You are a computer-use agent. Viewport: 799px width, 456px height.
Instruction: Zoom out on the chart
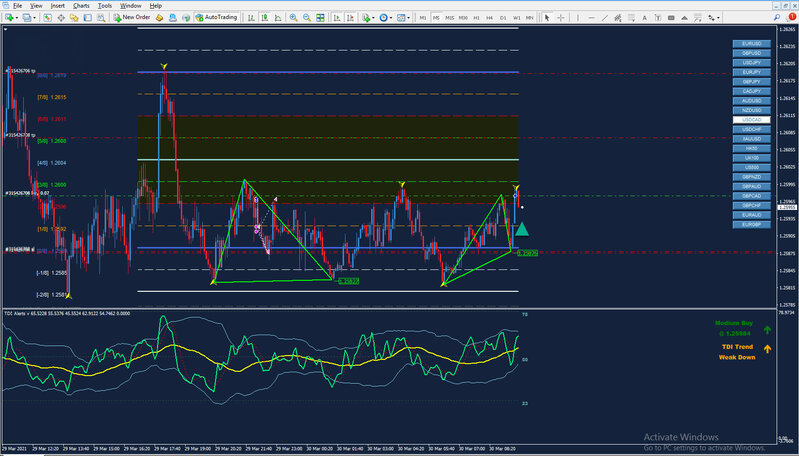(x=306, y=17)
